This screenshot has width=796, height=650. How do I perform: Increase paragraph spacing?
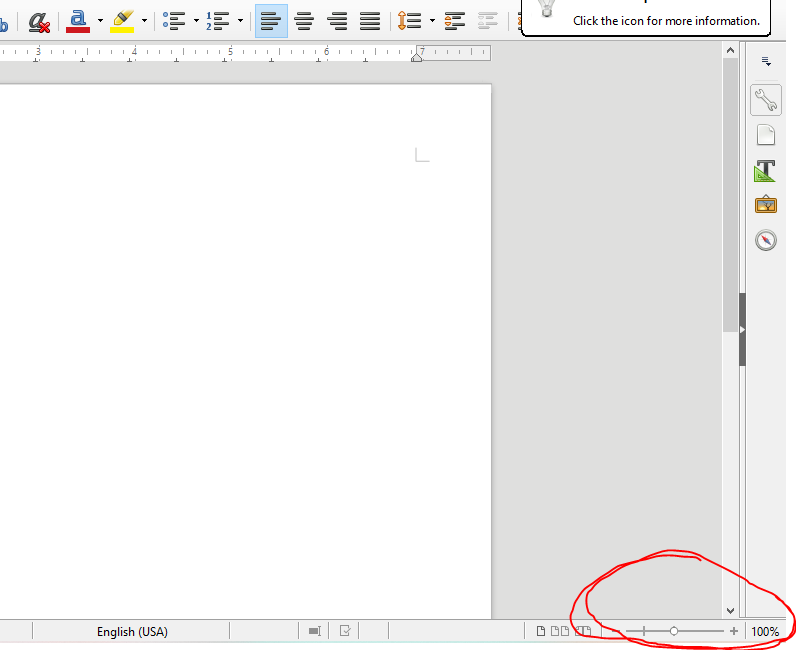click(455, 21)
